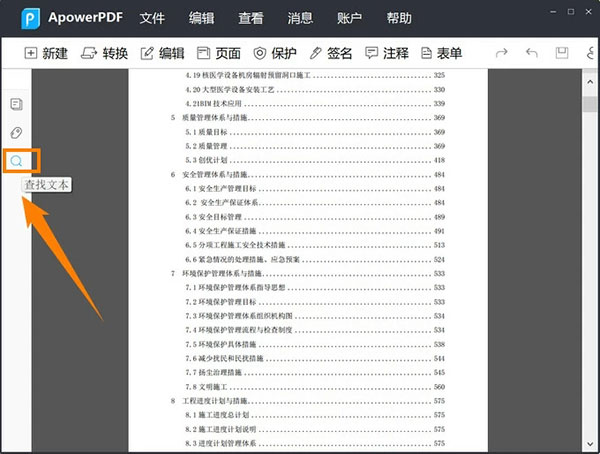Click the undo arrow icon
The width and height of the screenshot is (600, 454).
(x=532, y=53)
